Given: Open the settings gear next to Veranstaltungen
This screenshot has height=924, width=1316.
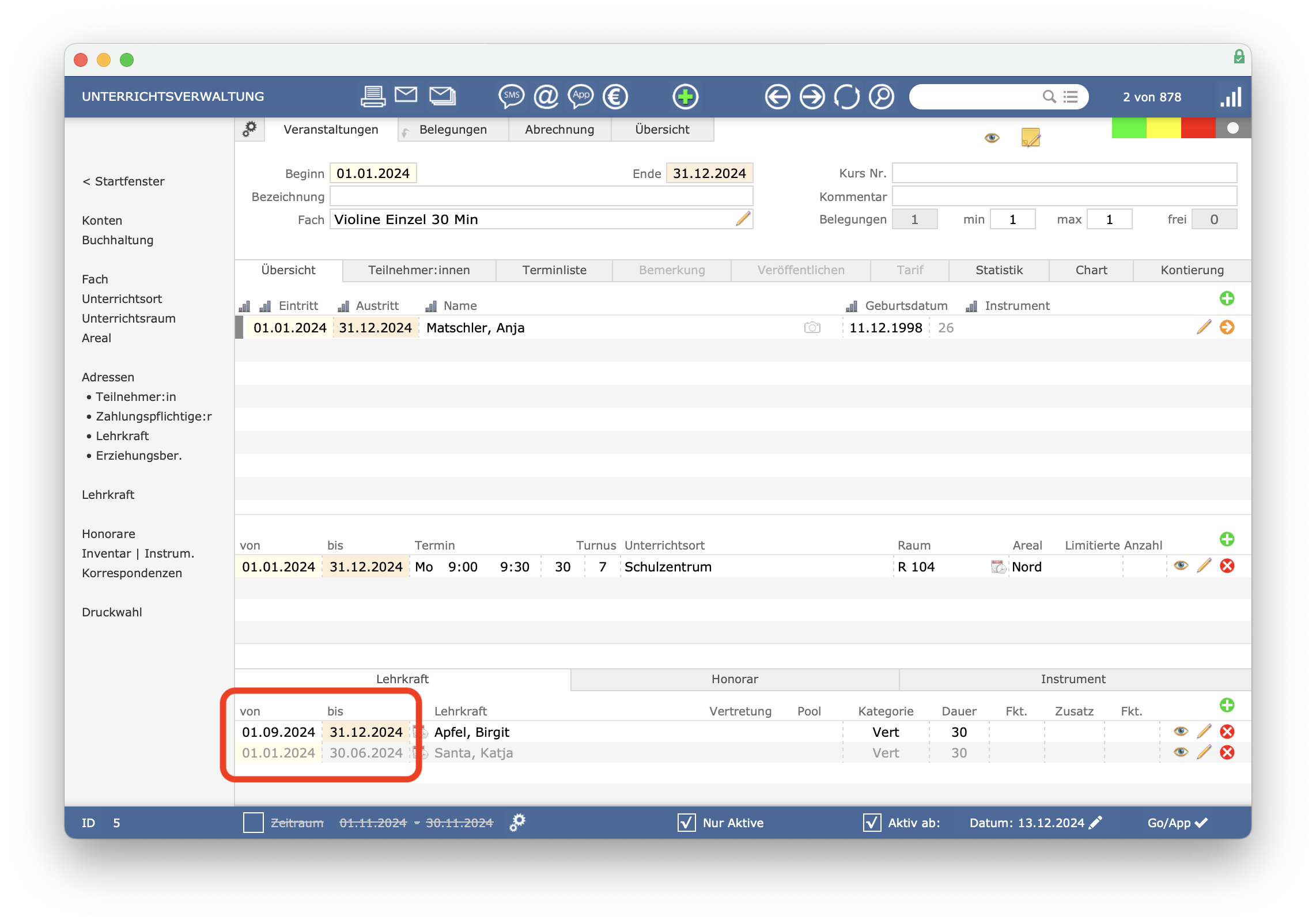Looking at the screenshot, I should [249, 129].
